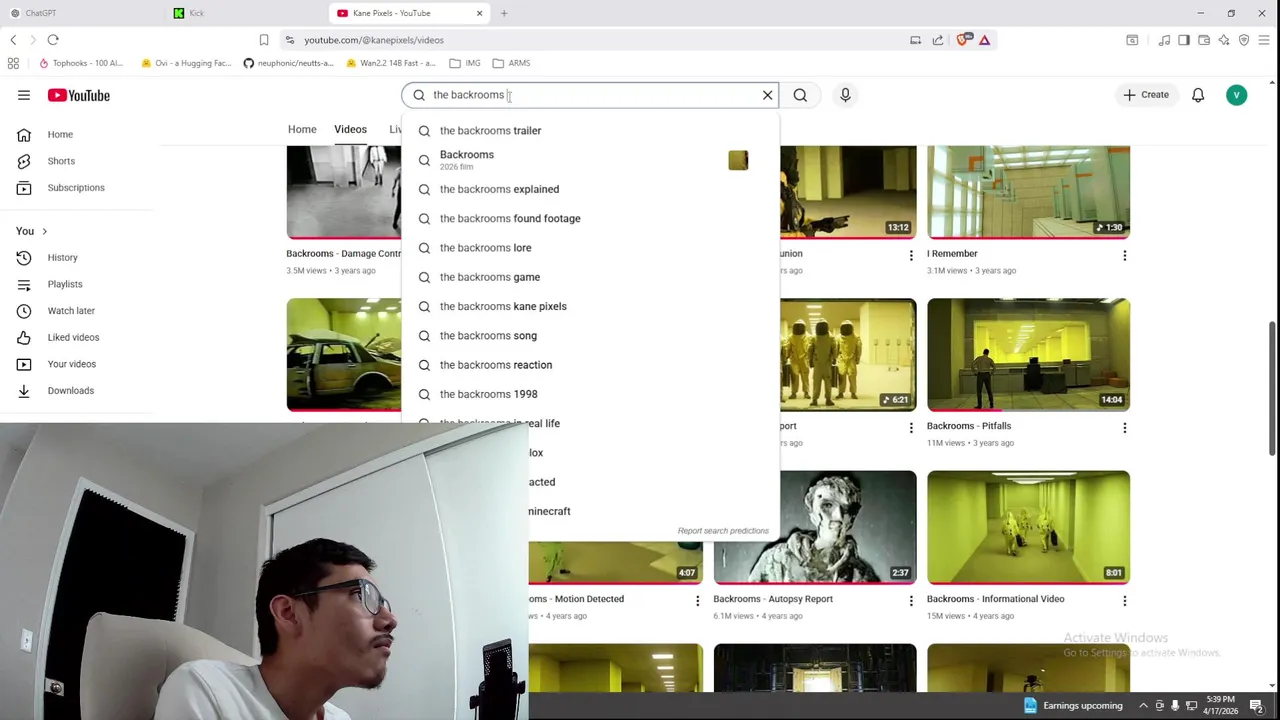
Task: Choose suggestion 'the backrooms found footage'
Action: coord(590,218)
